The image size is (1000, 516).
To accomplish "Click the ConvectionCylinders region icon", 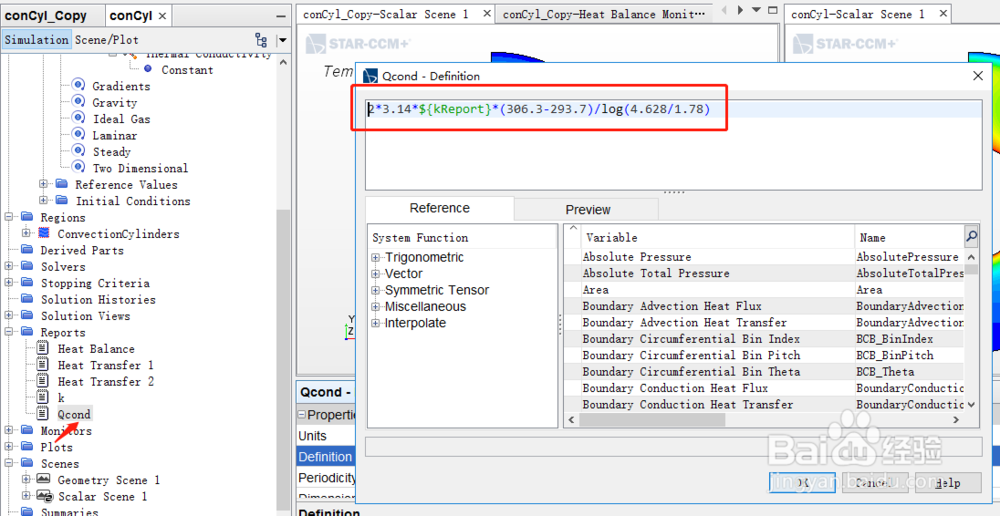I will point(44,233).
